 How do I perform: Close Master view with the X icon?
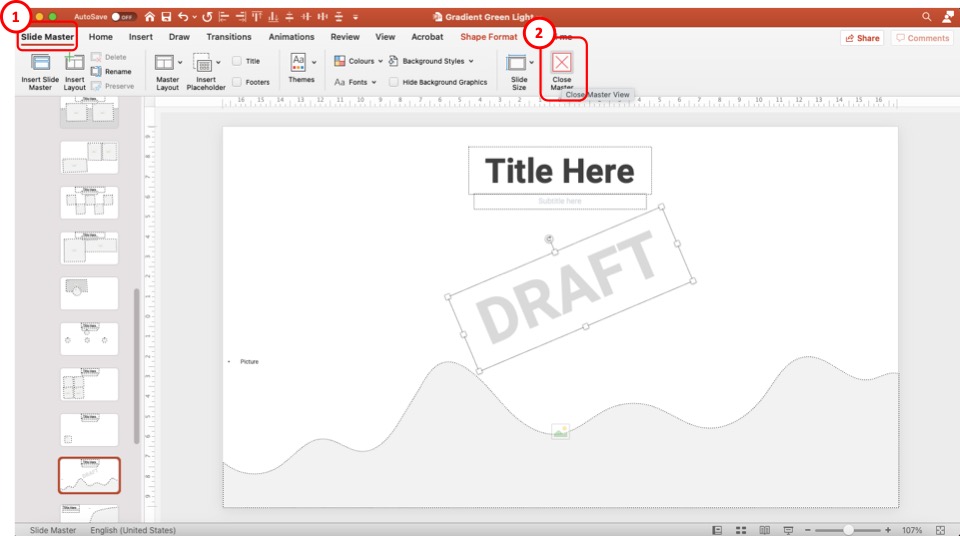click(x=561, y=62)
